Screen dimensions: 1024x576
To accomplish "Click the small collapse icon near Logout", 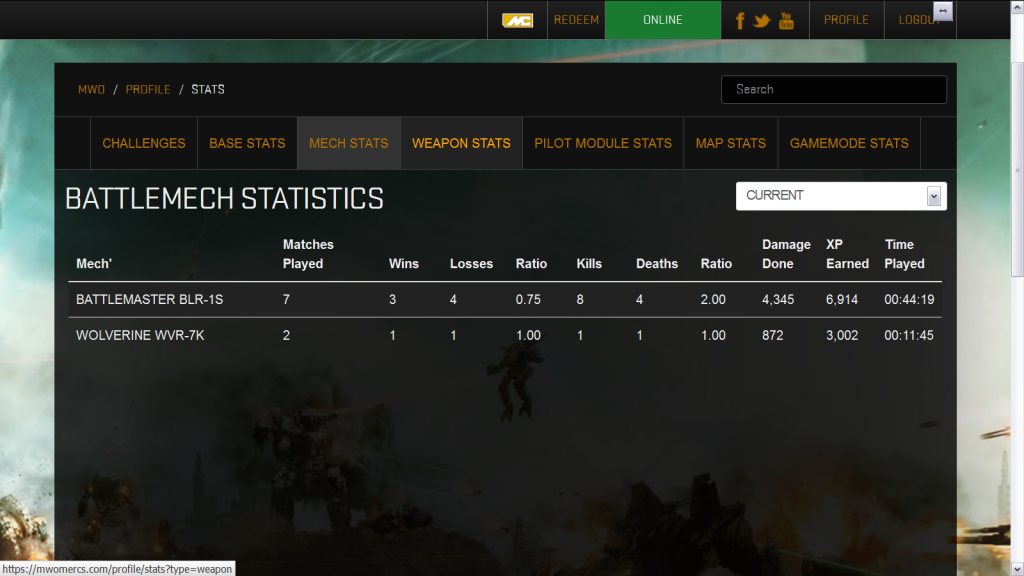I will tap(943, 10).
